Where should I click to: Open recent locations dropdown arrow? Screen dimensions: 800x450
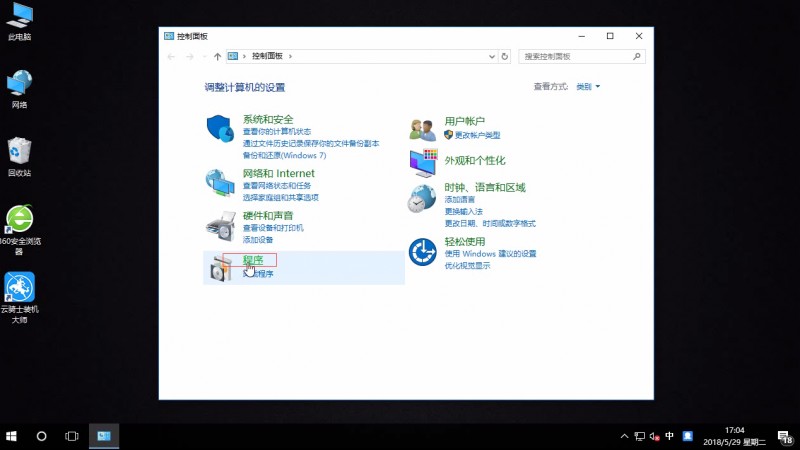pyautogui.click(x=204, y=57)
